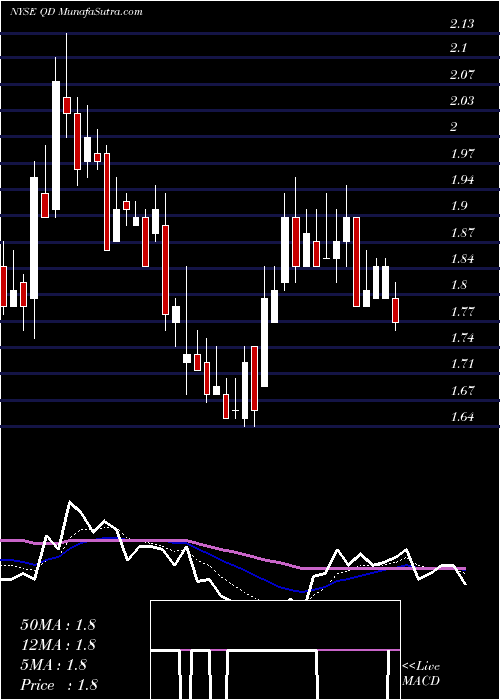Click the 1.84 price axis label
500x700 pixels.
pyautogui.click(x=462, y=258)
